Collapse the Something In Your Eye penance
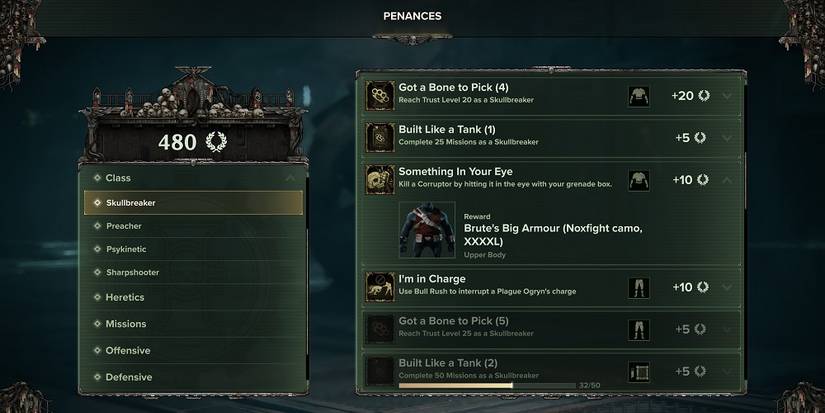The width and height of the screenshot is (825, 413). coord(726,180)
